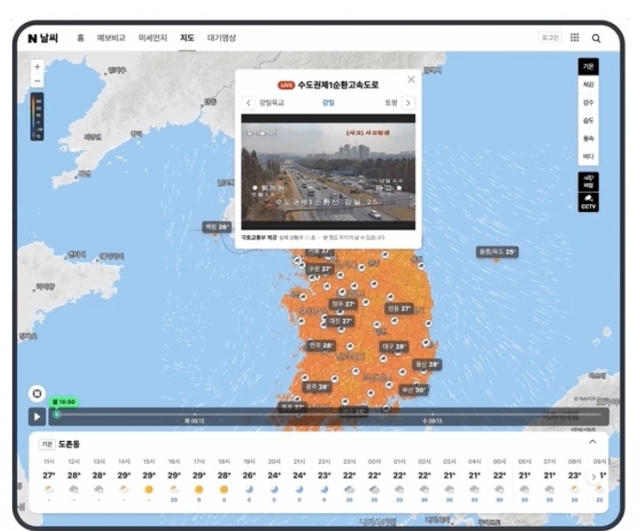Select the 강수 map layer
Viewport: 640px width, 531px height.
pyautogui.click(x=588, y=102)
